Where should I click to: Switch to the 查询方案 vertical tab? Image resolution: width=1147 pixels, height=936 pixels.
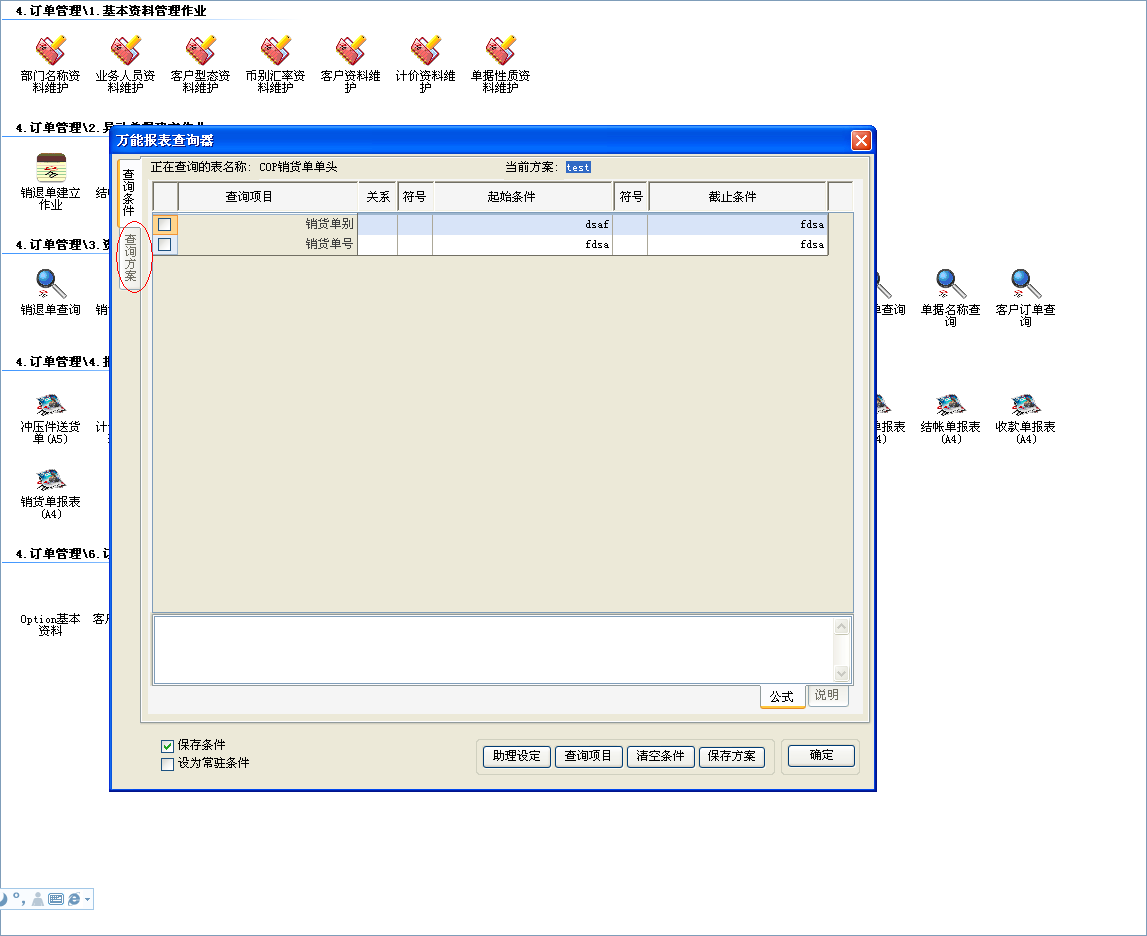[x=131, y=258]
